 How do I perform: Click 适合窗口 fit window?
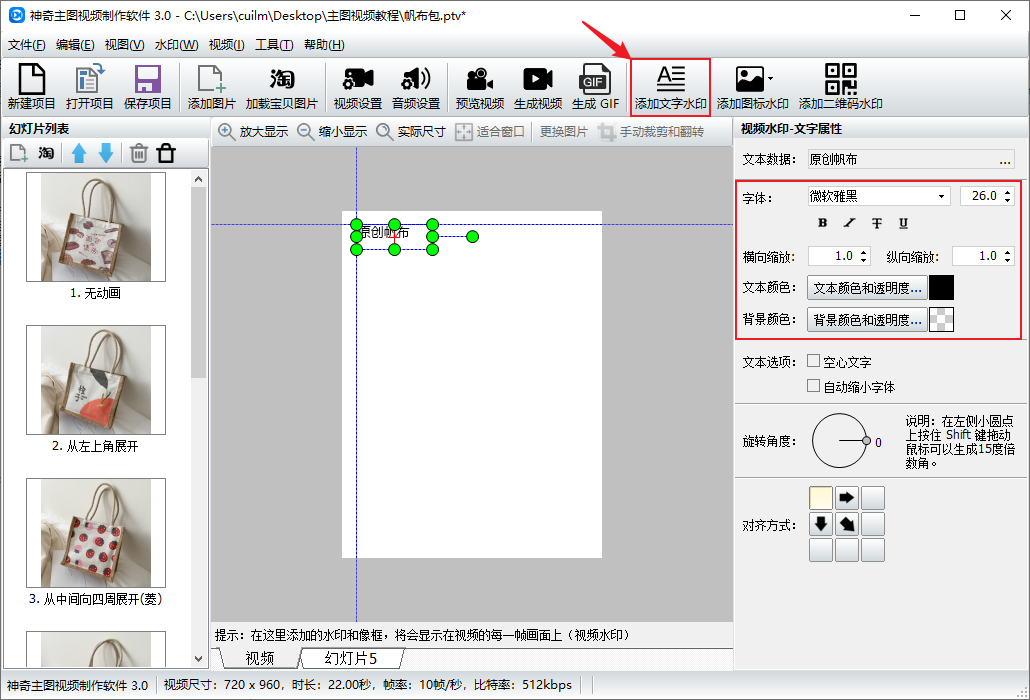pyautogui.click(x=490, y=131)
